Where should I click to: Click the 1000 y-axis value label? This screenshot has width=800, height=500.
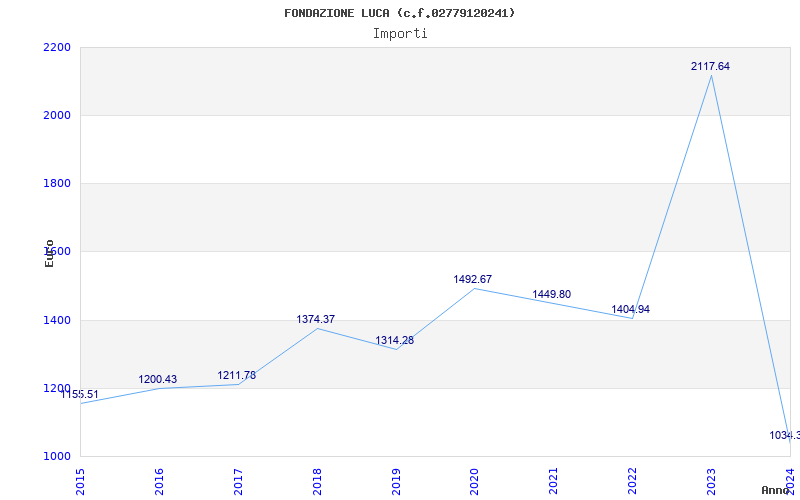coord(58,456)
